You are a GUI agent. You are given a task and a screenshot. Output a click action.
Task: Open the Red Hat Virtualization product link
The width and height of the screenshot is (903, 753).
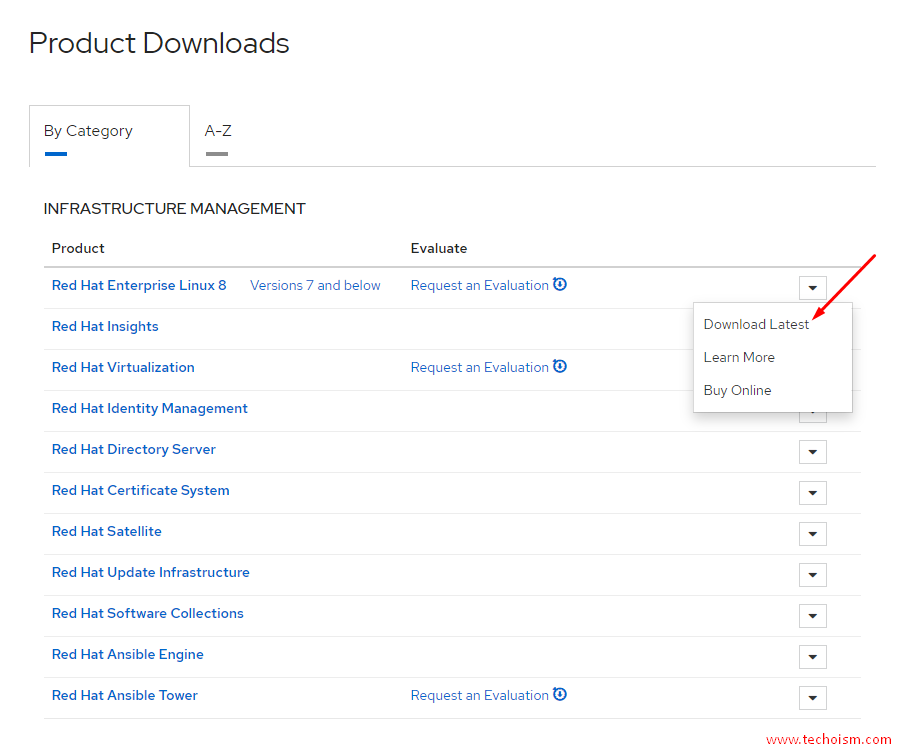(x=123, y=367)
